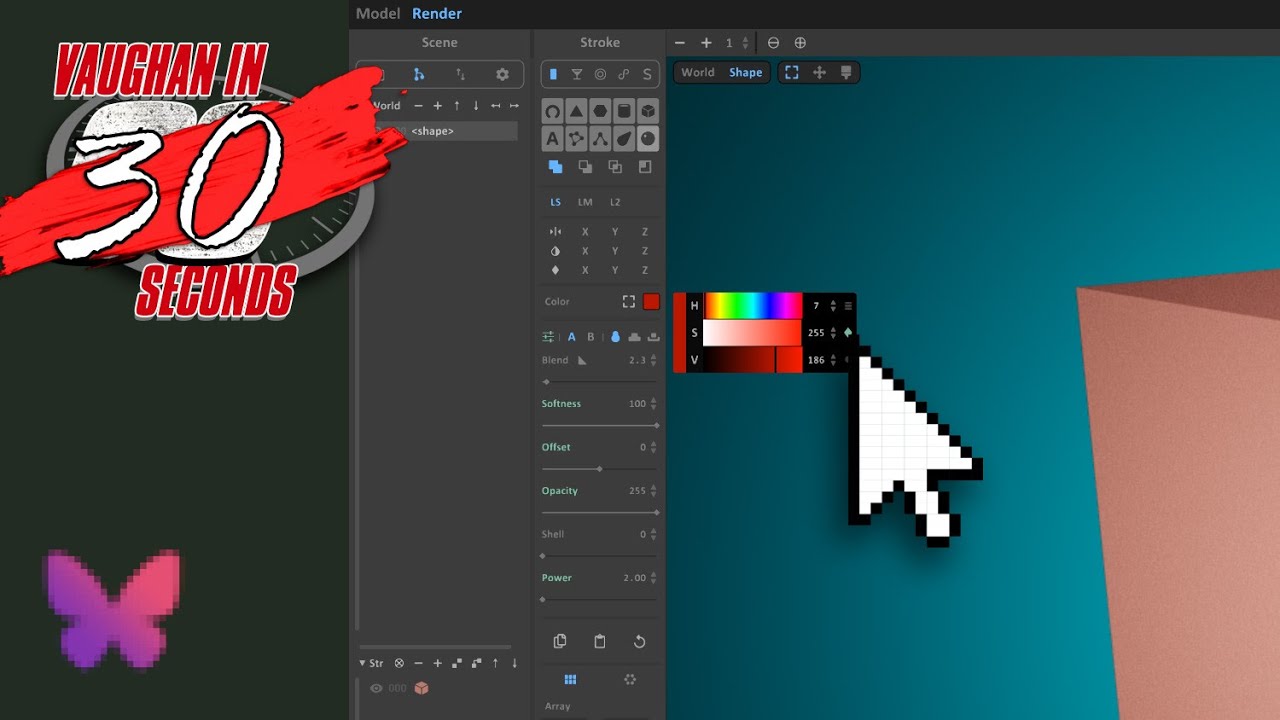
Task: Open the Scene sort arrows icon
Action: pos(460,75)
